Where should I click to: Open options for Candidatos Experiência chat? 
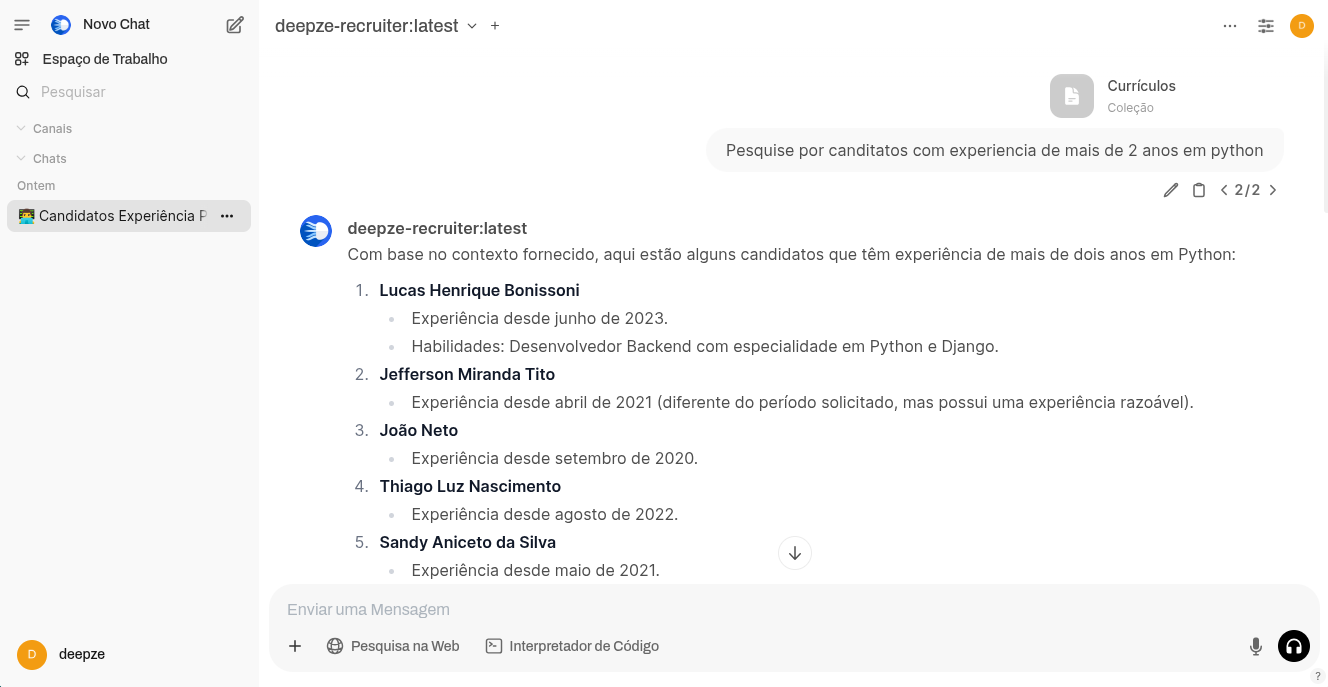click(x=227, y=216)
